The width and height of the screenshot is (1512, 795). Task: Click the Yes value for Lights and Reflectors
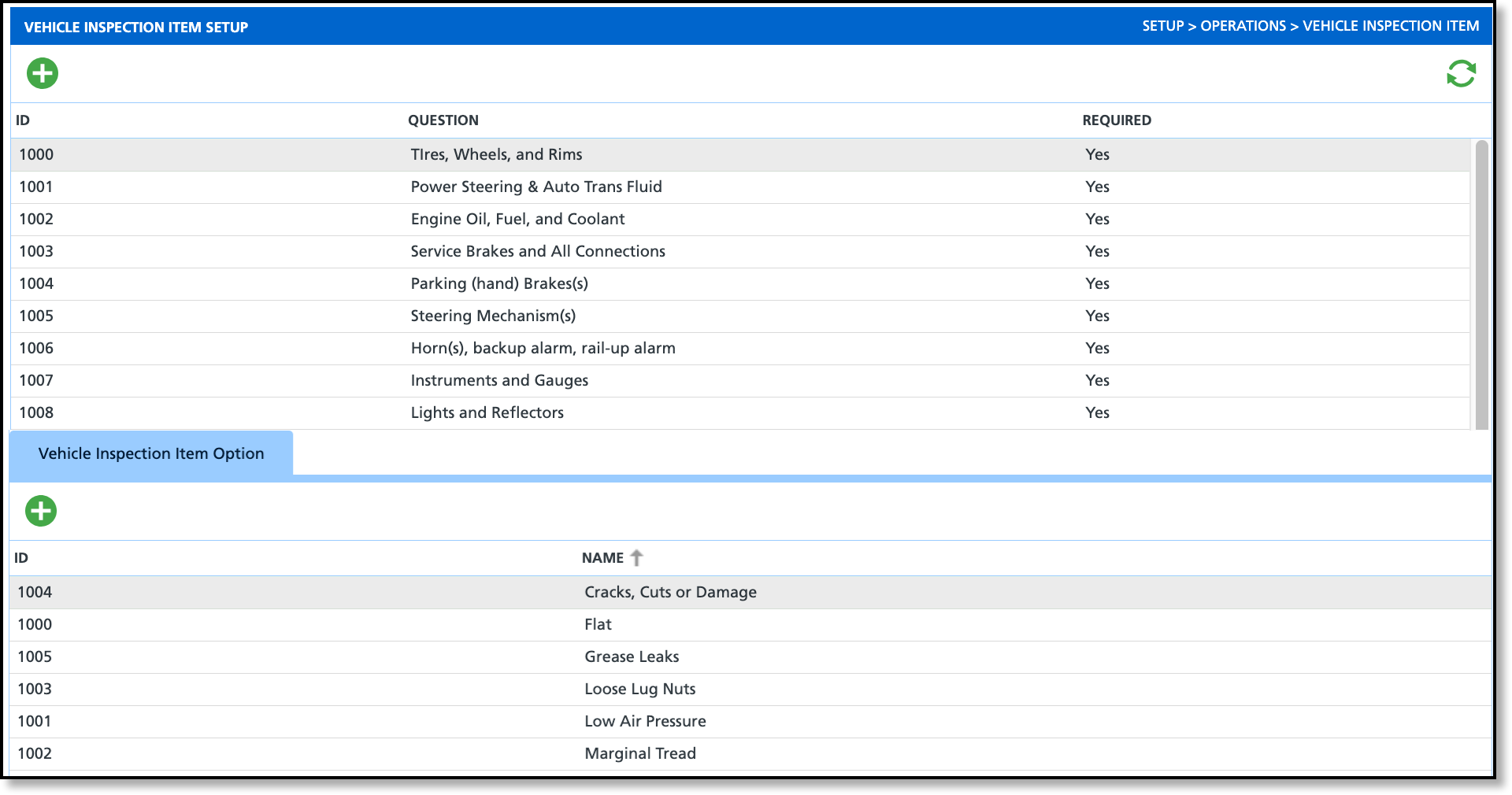click(x=1097, y=413)
